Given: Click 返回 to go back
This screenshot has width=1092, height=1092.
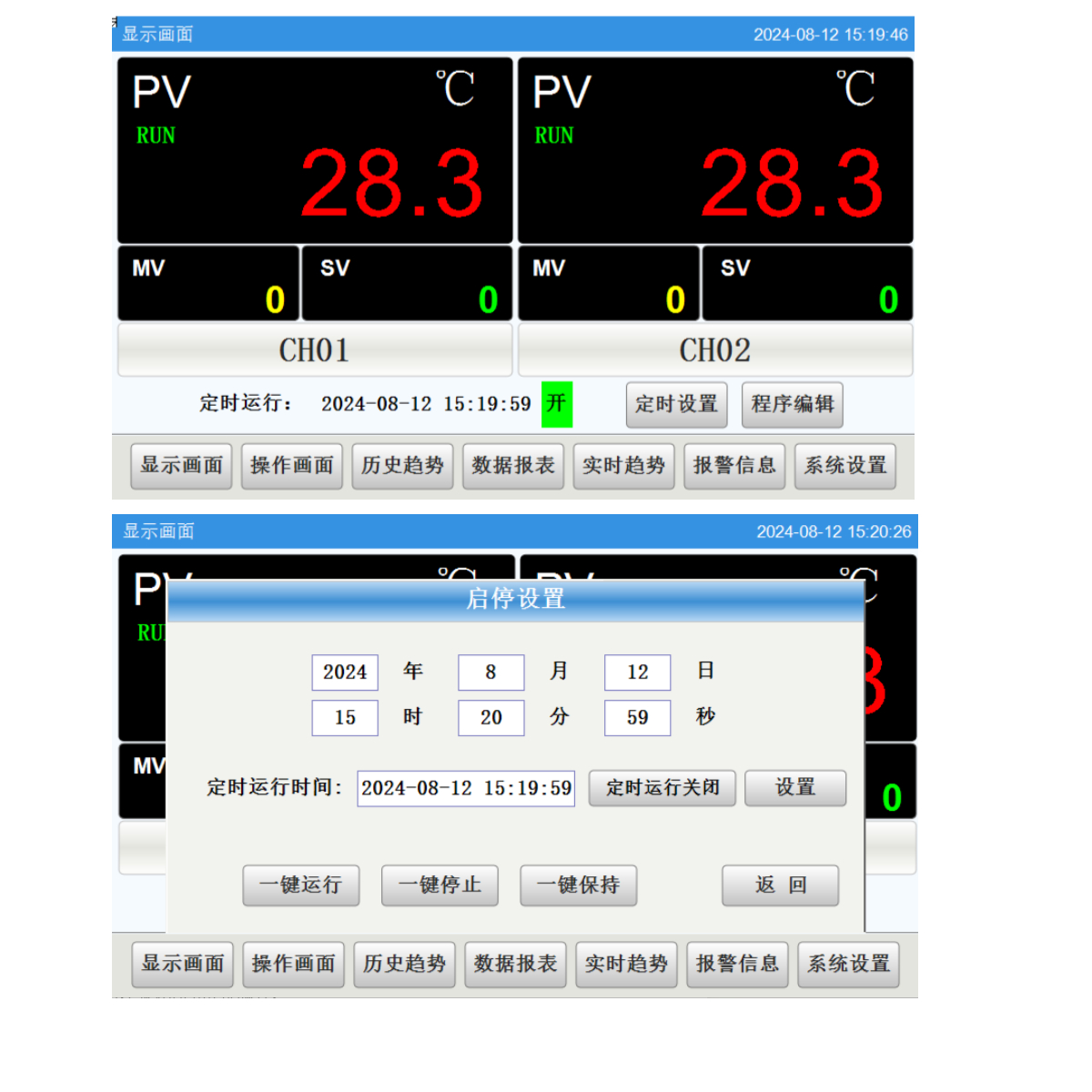Looking at the screenshot, I should click(780, 885).
